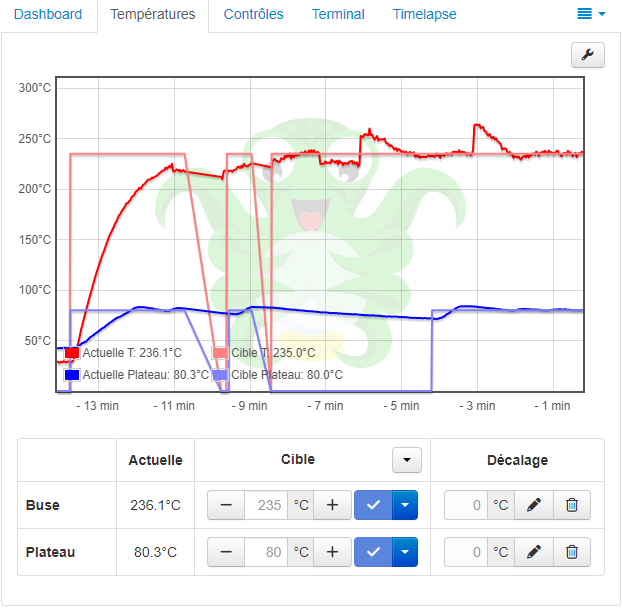
Task: Click the Cible Plateau: 80.0°C legend text
Action: pyautogui.click(x=287, y=375)
